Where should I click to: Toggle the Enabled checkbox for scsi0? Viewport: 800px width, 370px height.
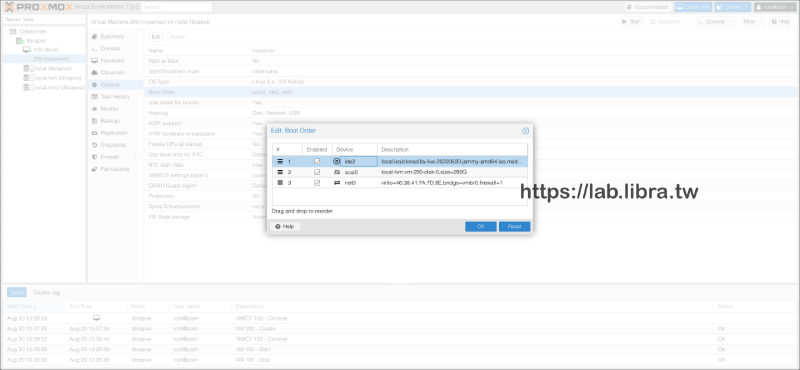pyautogui.click(x=317, y=172)
